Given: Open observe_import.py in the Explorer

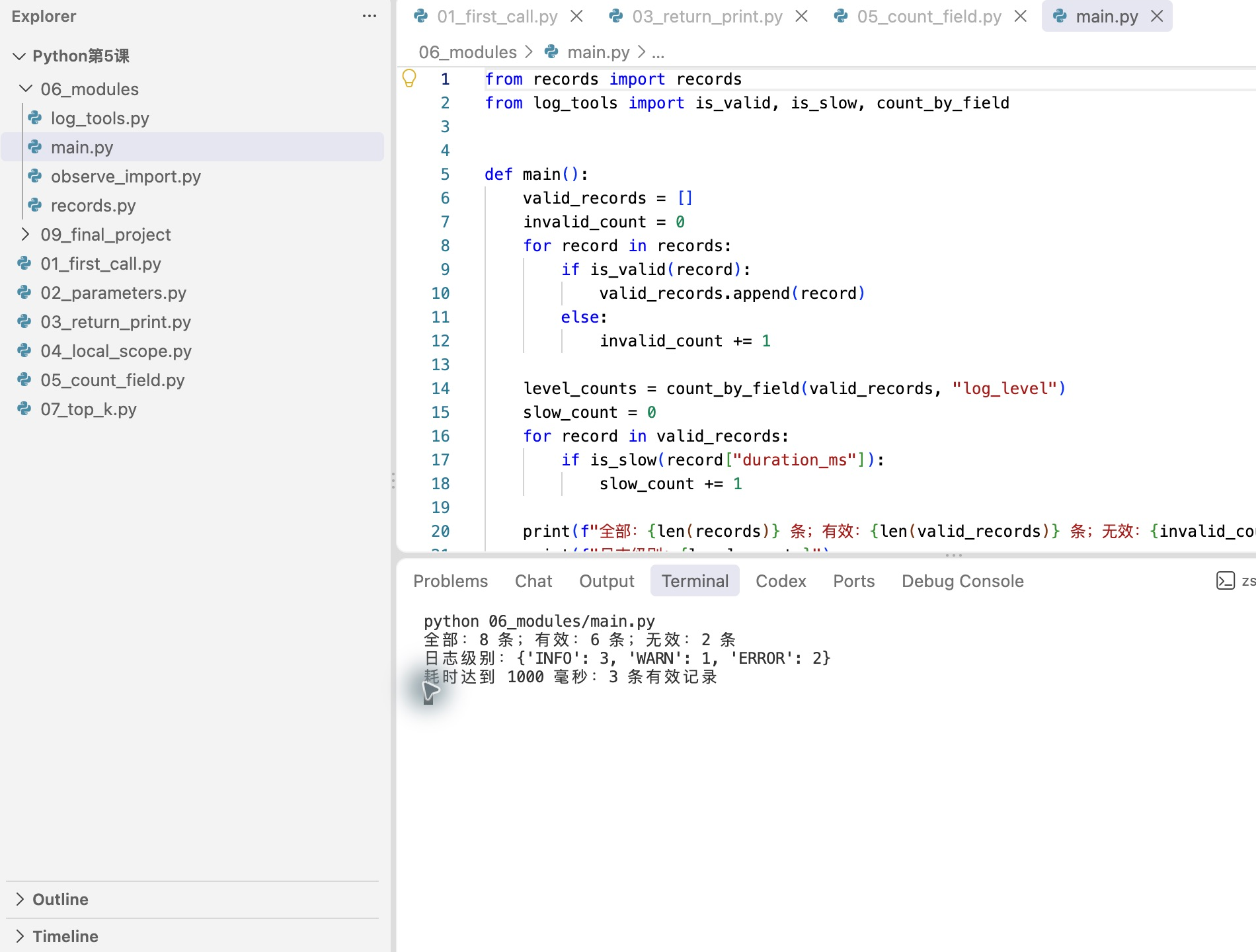Looking at the screenshot, I should [192, 176].
